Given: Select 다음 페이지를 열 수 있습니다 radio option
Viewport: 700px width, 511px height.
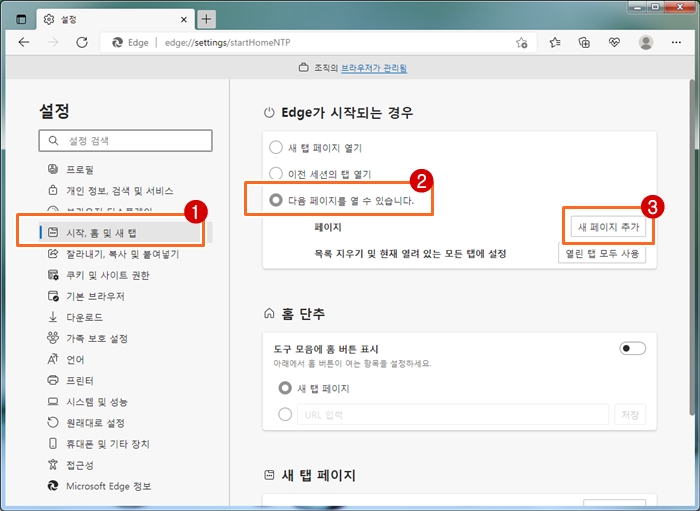Looking at the screenshot, I should coord(276,200).
